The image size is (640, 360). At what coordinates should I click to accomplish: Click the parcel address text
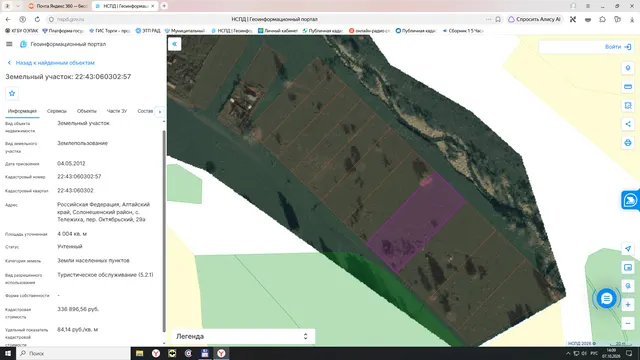(103, 212)
